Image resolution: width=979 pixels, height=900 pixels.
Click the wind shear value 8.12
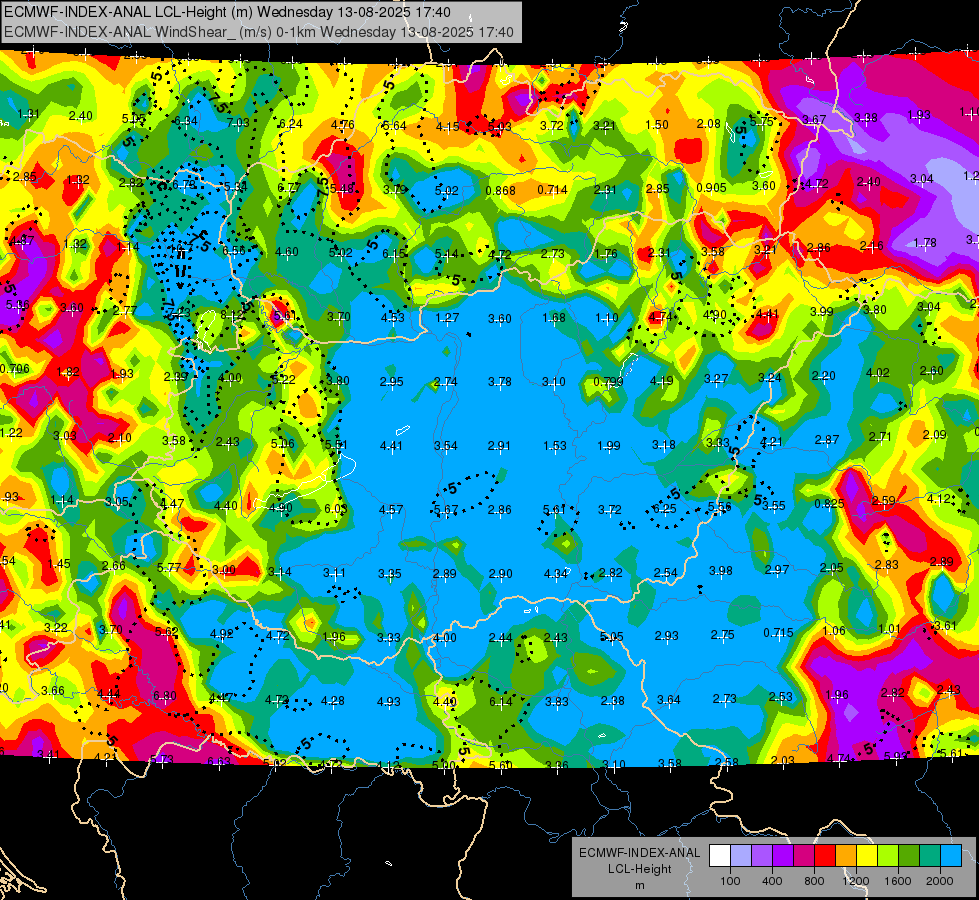pyautogui.click(x=232, y=315)
